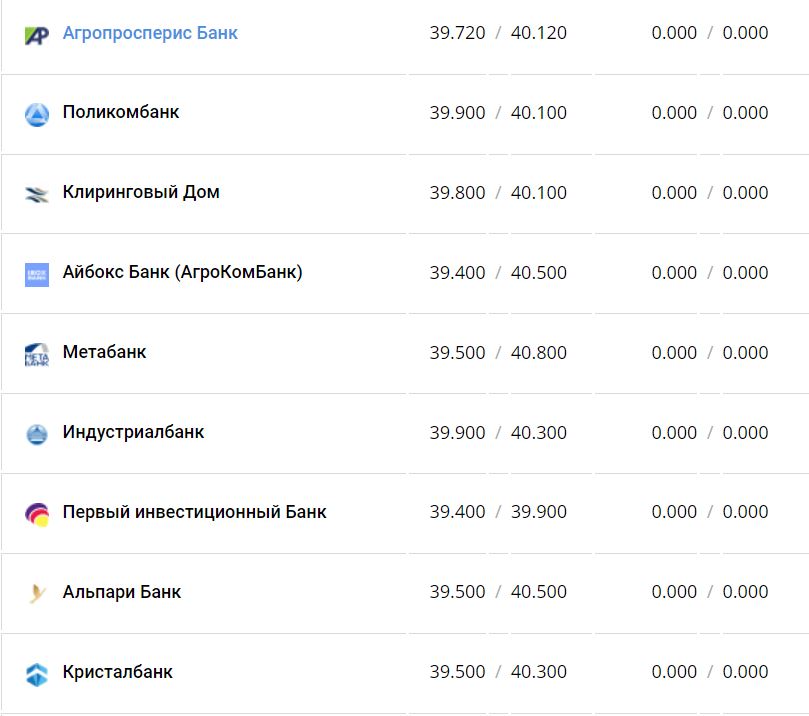Click the Поликомбанк logo icon
809x716 pixels.
coord(37,114)
